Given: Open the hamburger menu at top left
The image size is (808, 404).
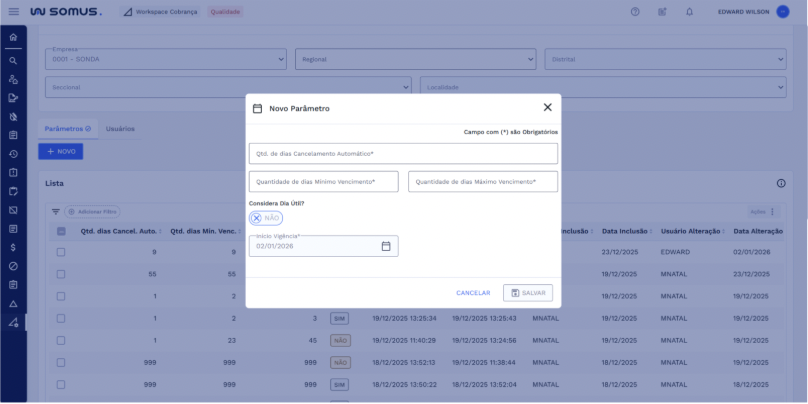Looking at the screenshot, I should pyautogui.click(x=13, y=11).
